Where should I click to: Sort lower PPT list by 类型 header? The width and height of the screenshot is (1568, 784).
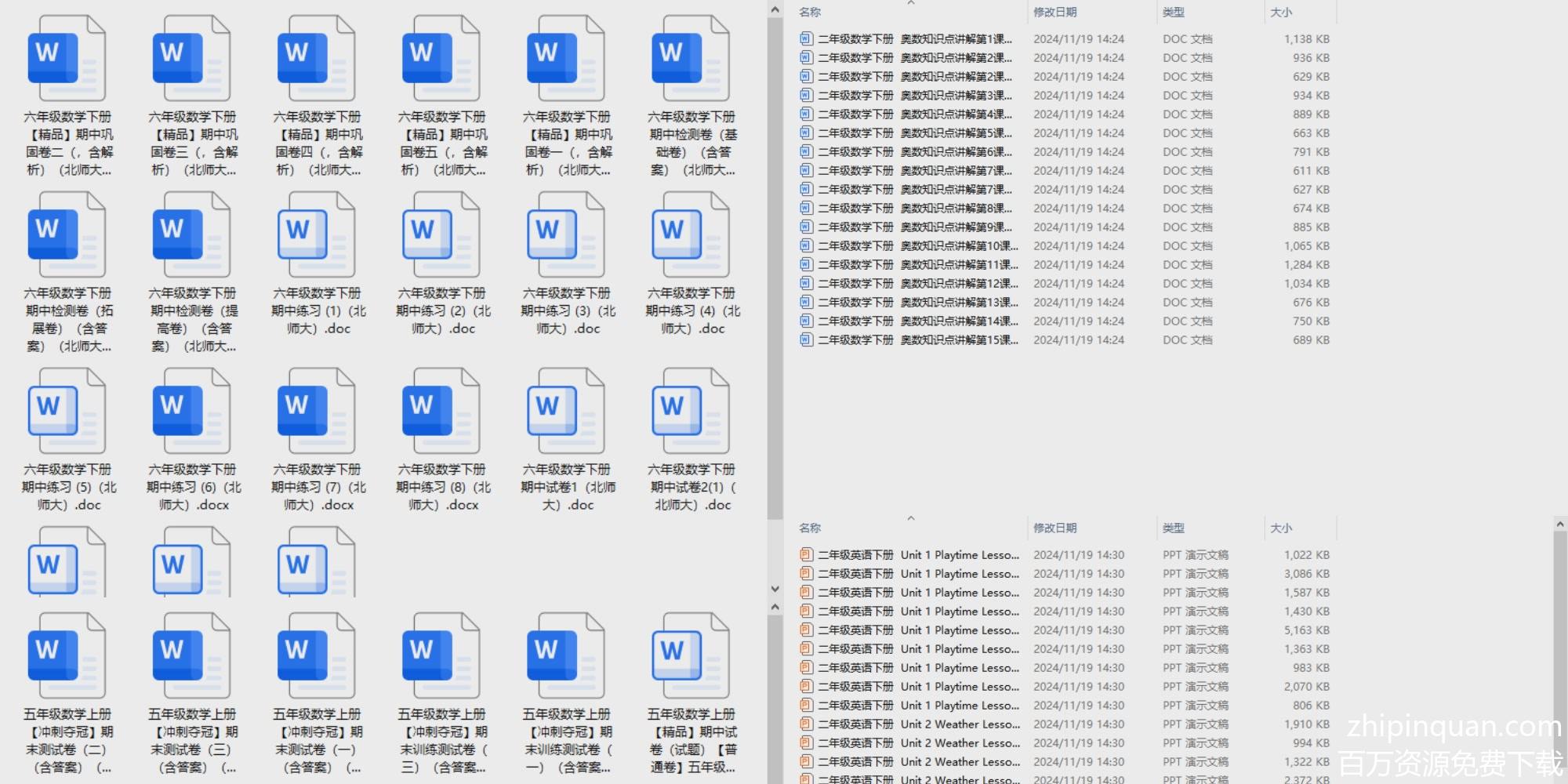1173,528
